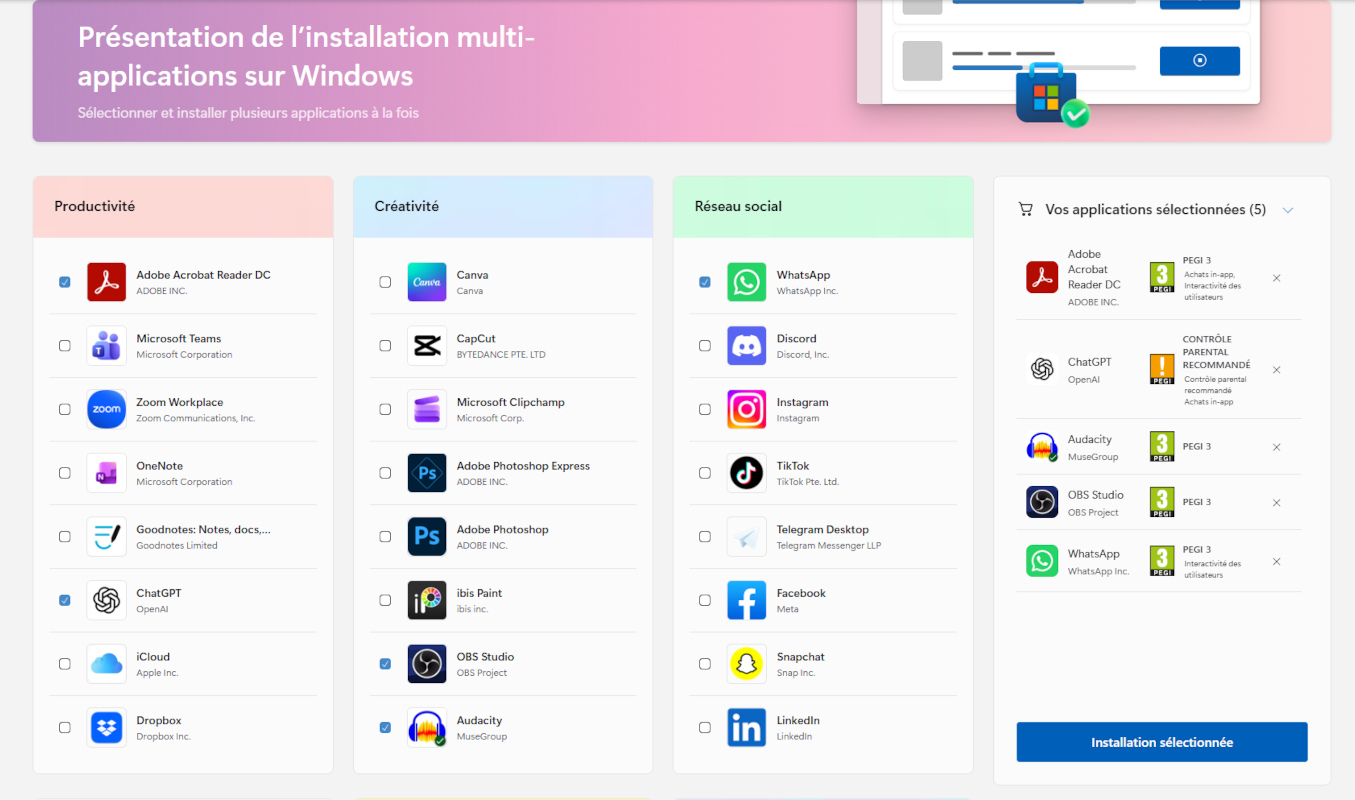Viewport: 1355px width, 800px height.
Task: Check the Dropbox selection box
Action: [65, 727]
